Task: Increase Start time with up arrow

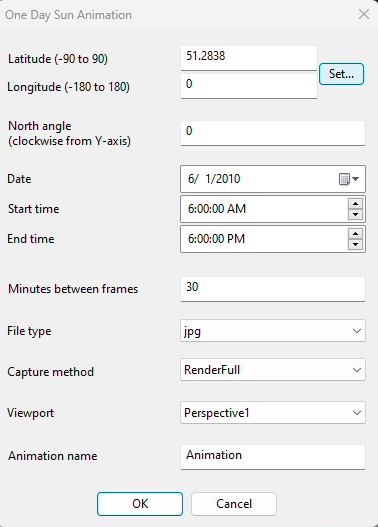Action: click(355, 204)
